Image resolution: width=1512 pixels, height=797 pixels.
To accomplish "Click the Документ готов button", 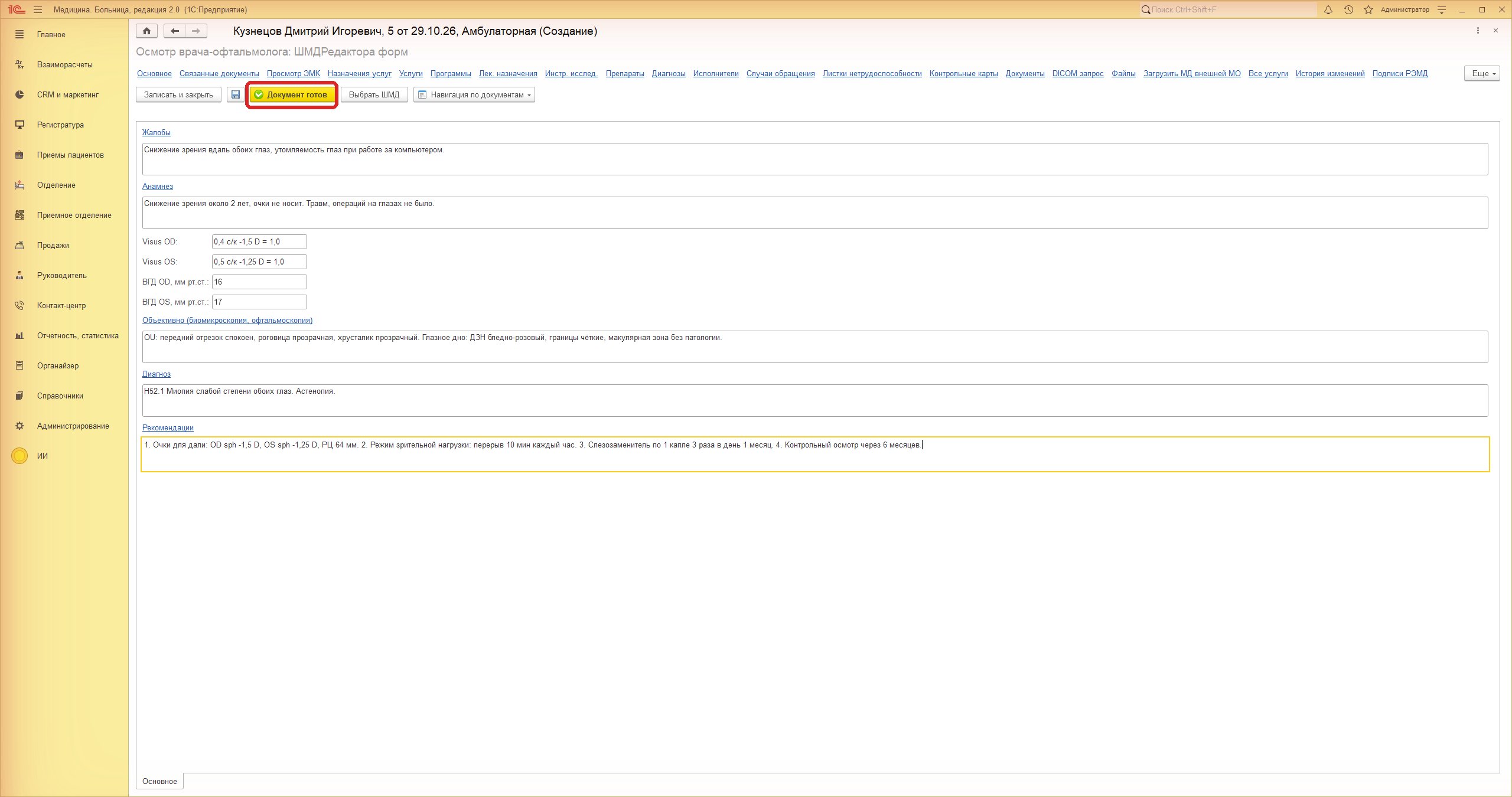I will [x=292, y=94].
